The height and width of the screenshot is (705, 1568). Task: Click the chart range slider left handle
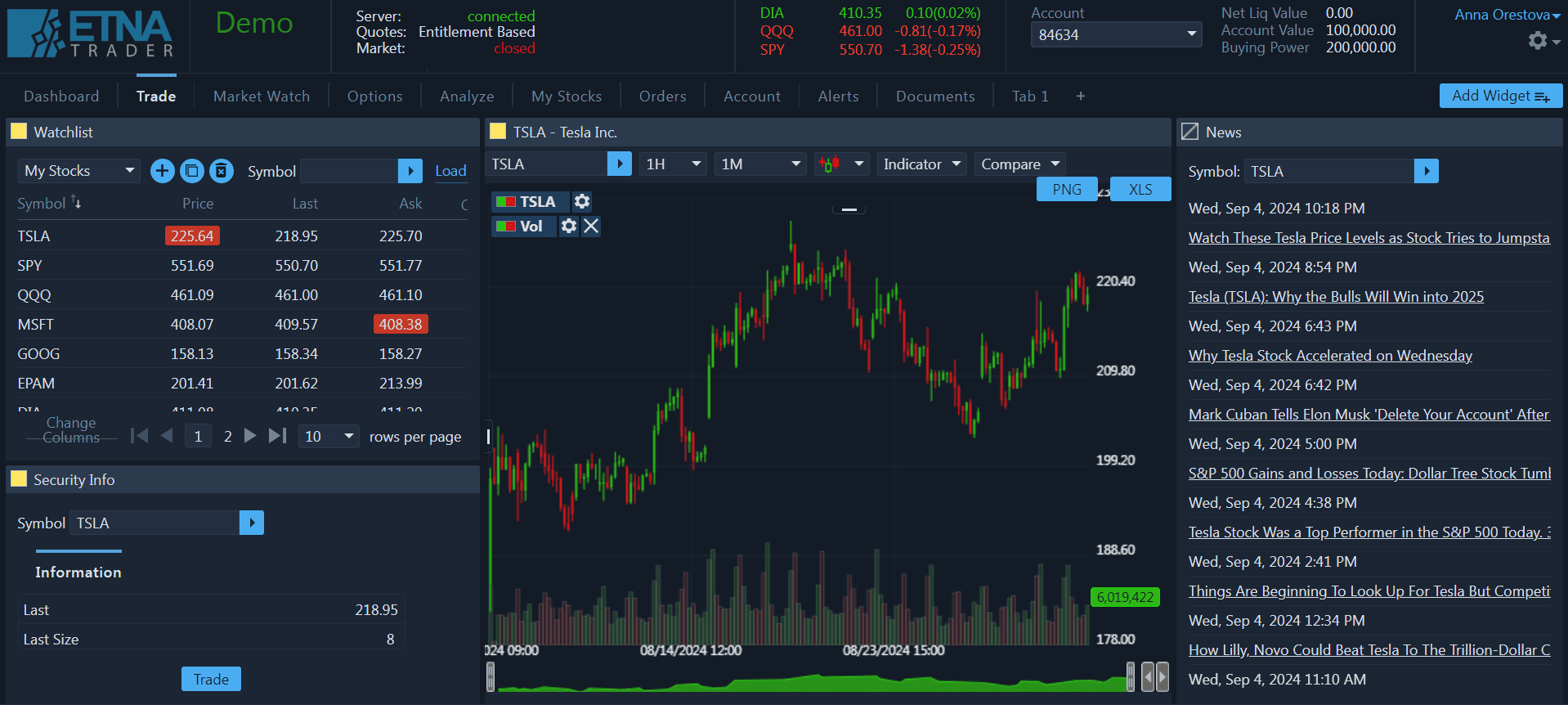coord(491,676)
